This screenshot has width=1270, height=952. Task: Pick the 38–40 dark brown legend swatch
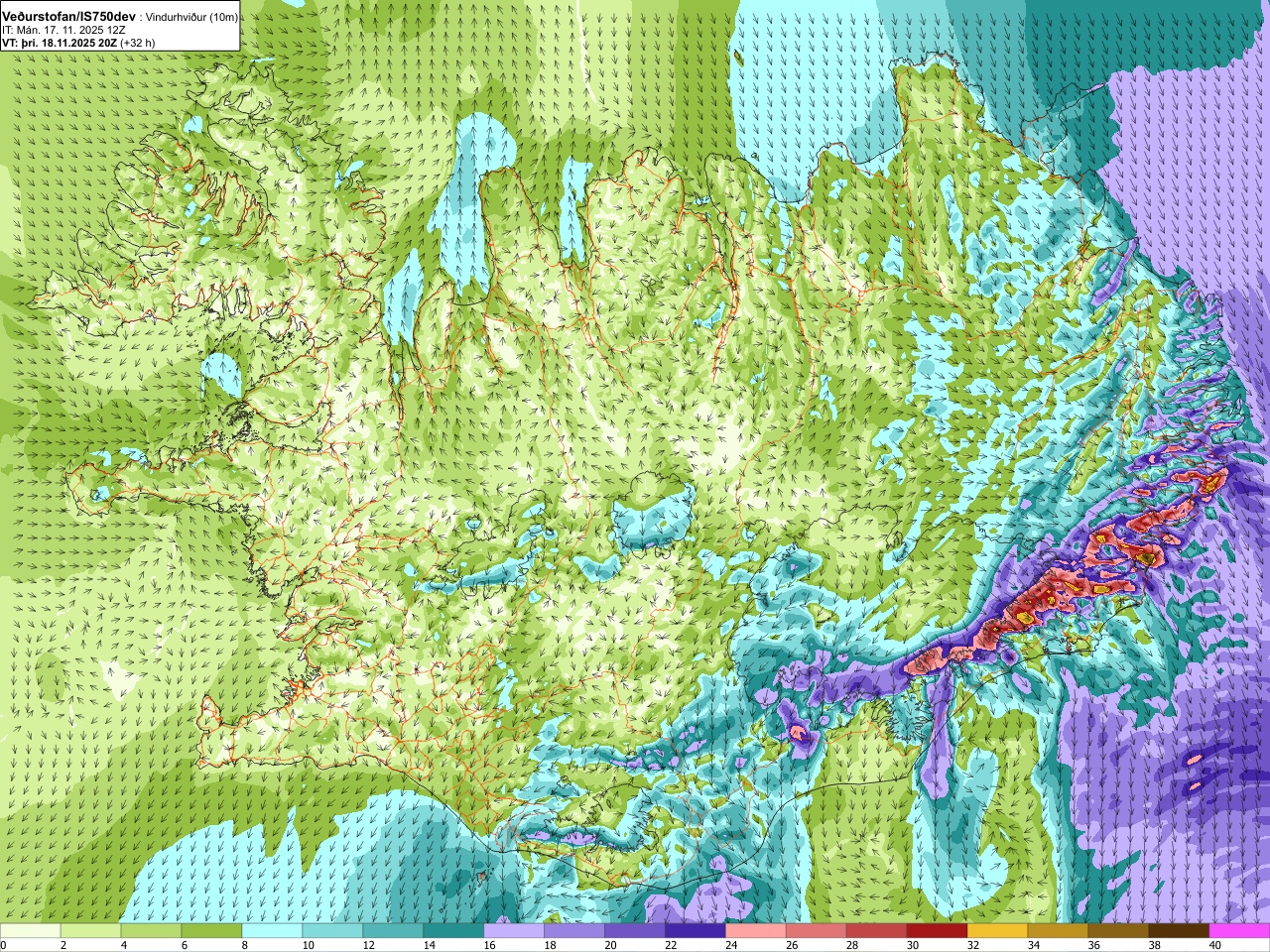(1180, 931)
